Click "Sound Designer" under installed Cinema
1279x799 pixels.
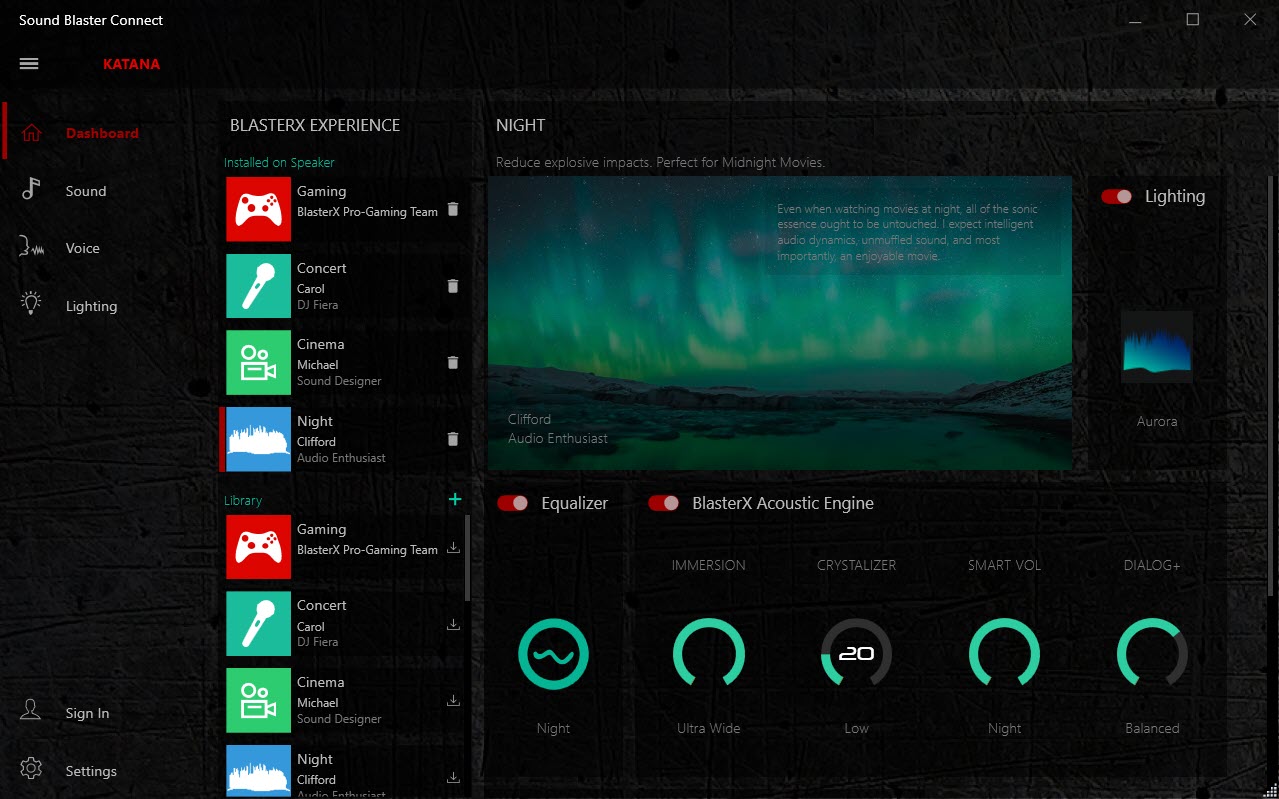click(x=339, y=381)
